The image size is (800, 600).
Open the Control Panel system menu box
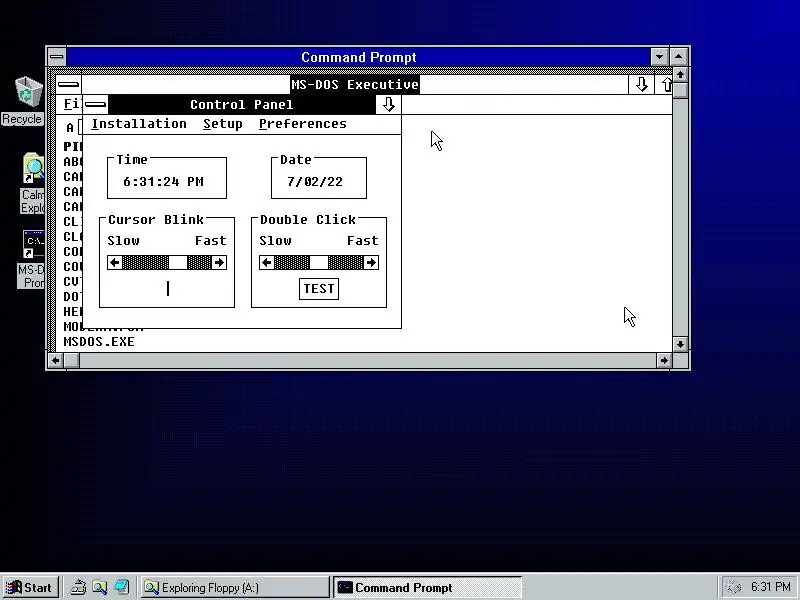[95, 105]
